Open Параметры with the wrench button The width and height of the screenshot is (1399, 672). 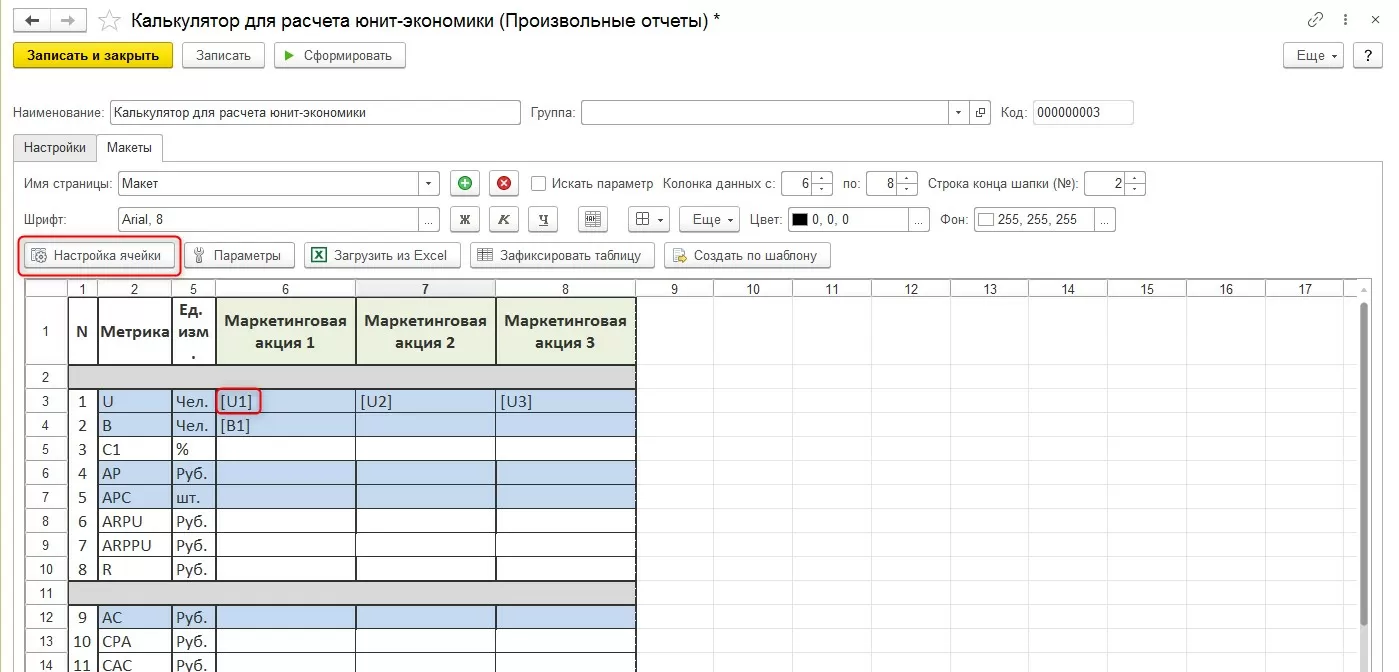pyautogui.click(x=239, y=255)
